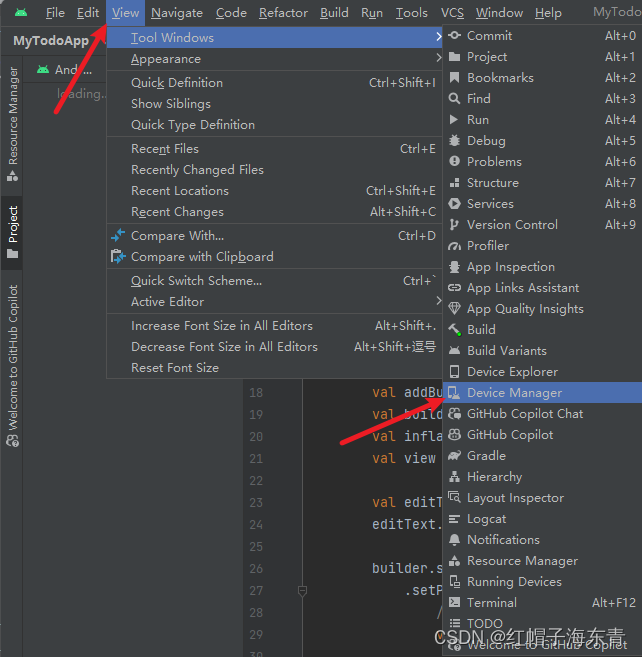
Task: Open the Run tool window
Action: tap(542, 120)
